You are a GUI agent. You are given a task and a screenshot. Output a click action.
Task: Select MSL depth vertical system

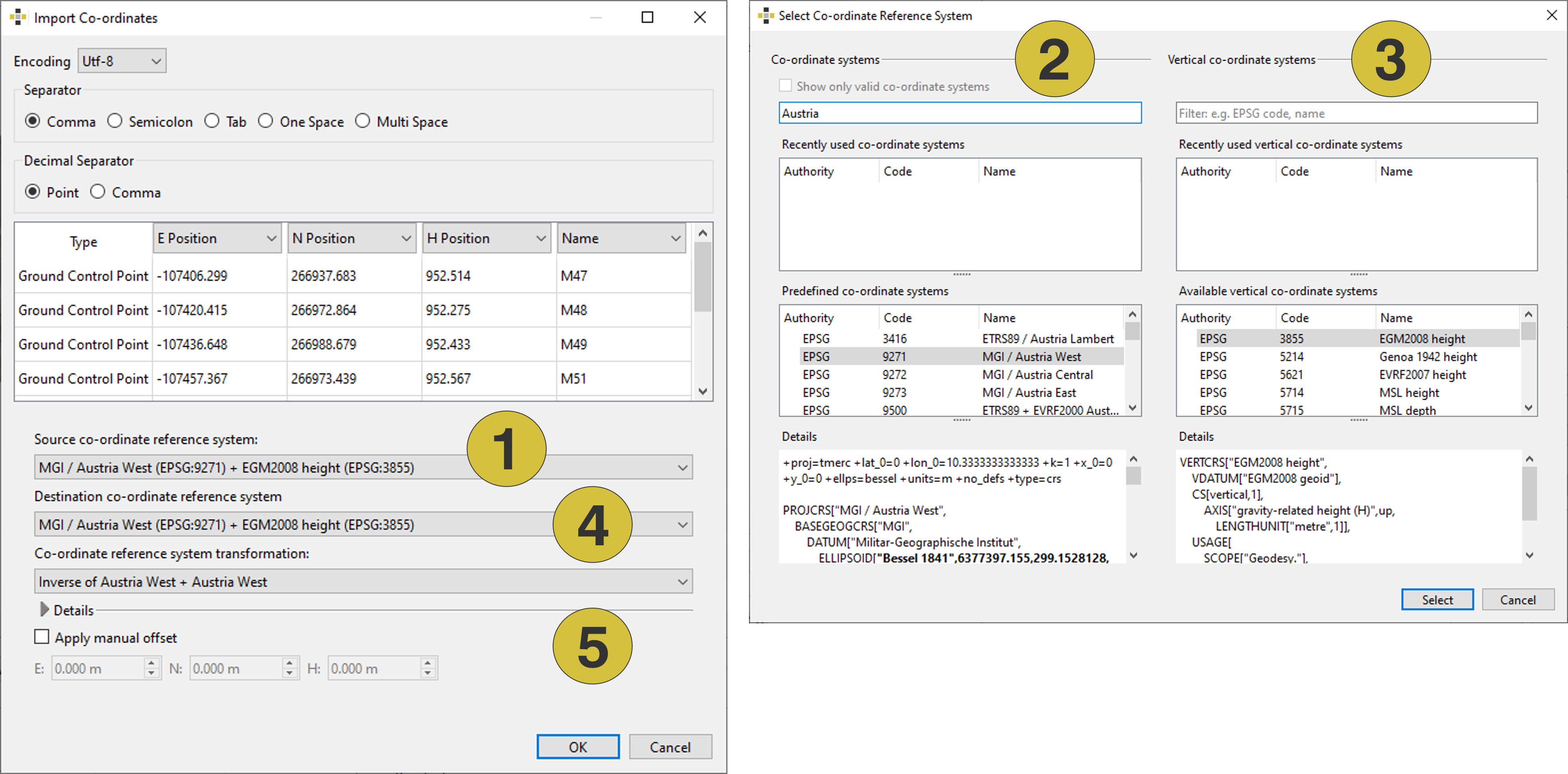pos(1358,410)
